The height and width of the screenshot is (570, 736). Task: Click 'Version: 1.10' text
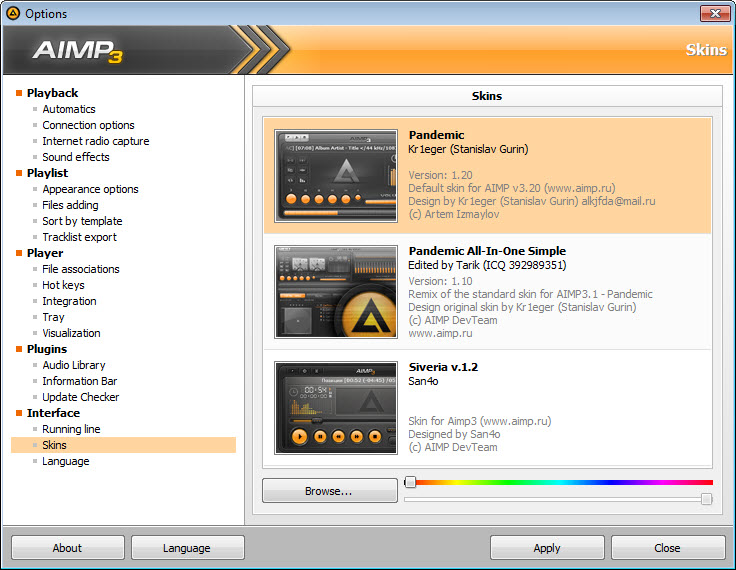point(440,281)
